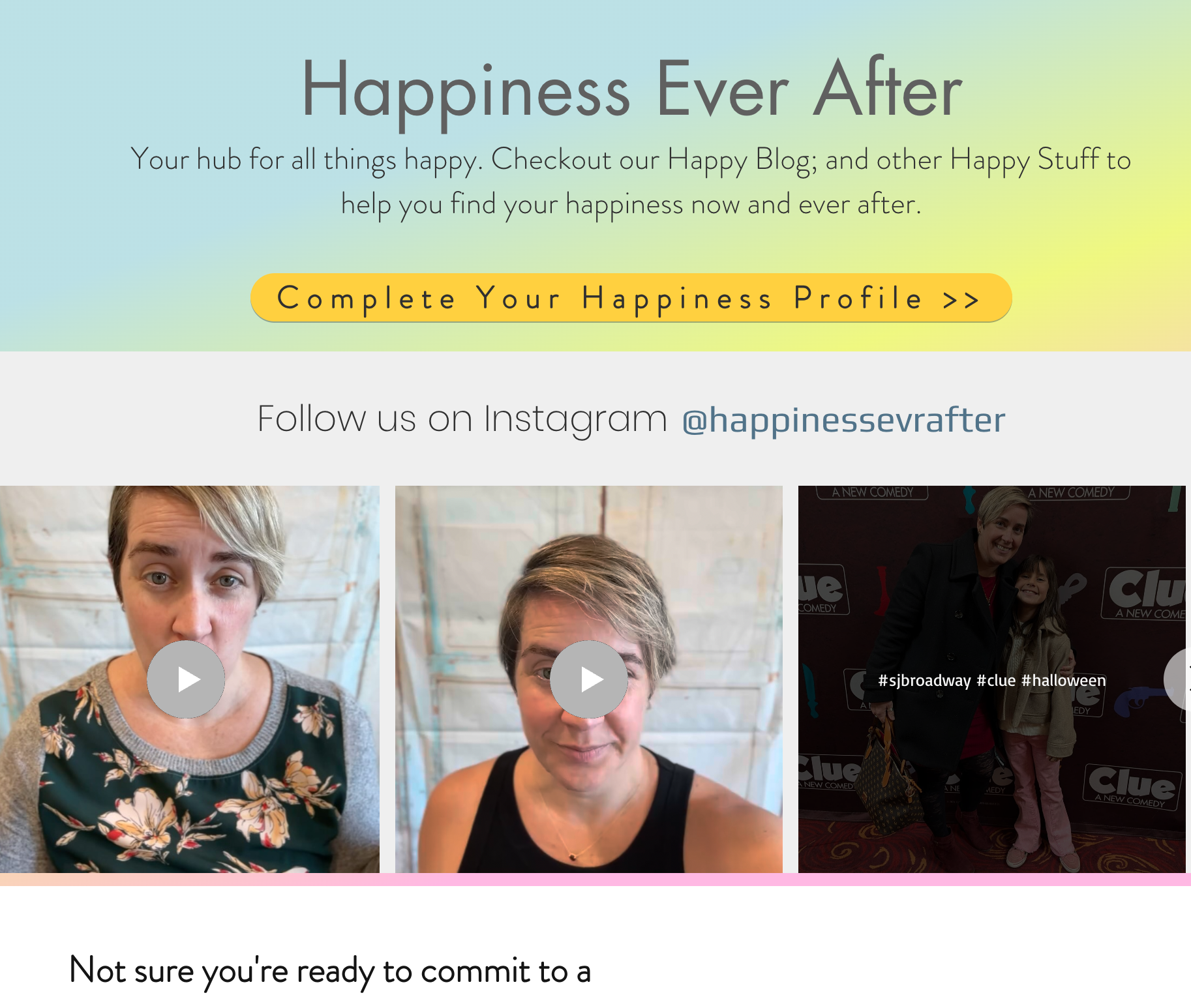Open the @happinessevrafter Instagram link
Screen dimensions: 1191x1008
coord(843,419)
